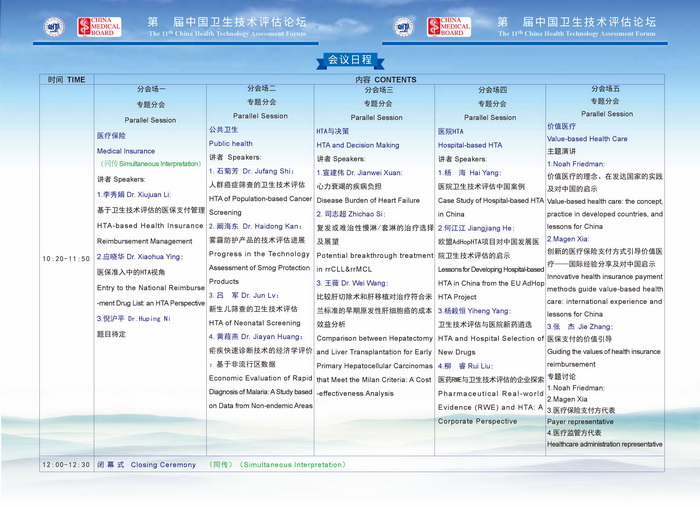Screen dimensions: 700x507
Task: Click the HTA与决策 topic title
Action: click(x=333, y=132)
